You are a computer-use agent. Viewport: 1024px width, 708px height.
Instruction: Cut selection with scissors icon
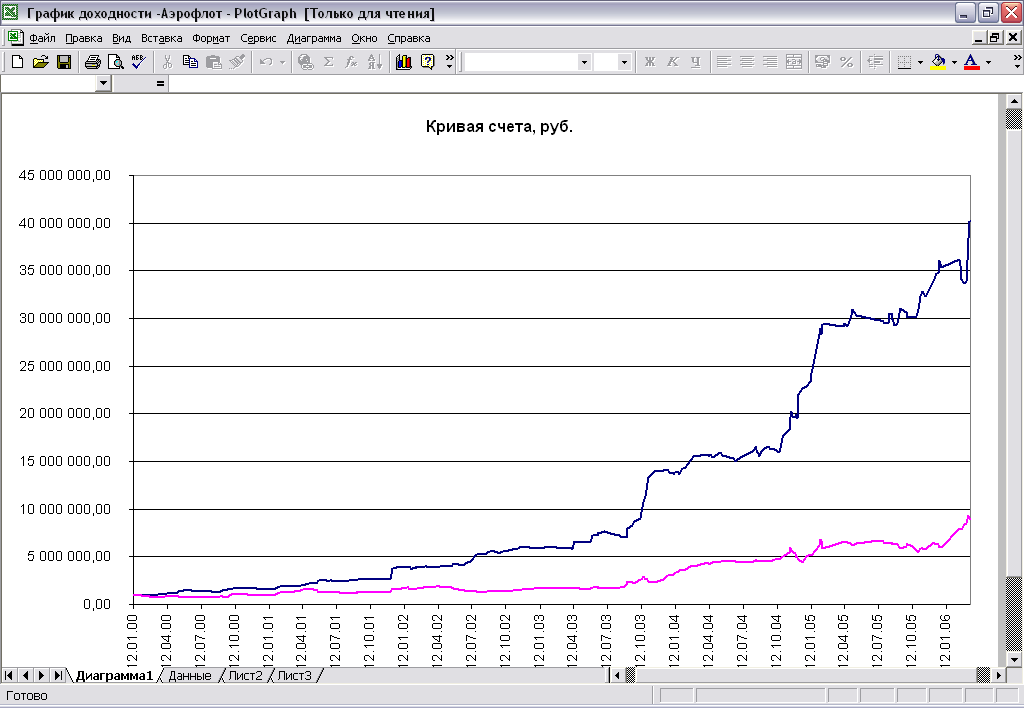coord(167,62)
